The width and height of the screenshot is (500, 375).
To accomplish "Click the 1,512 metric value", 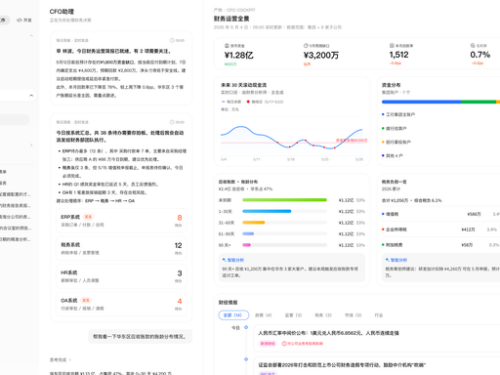I will 399,55.
